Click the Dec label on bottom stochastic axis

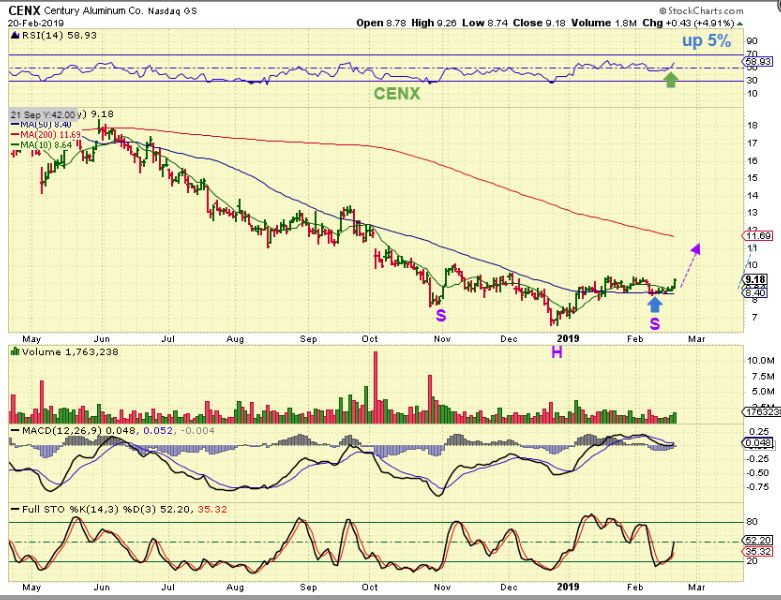(x=509, y=587)
